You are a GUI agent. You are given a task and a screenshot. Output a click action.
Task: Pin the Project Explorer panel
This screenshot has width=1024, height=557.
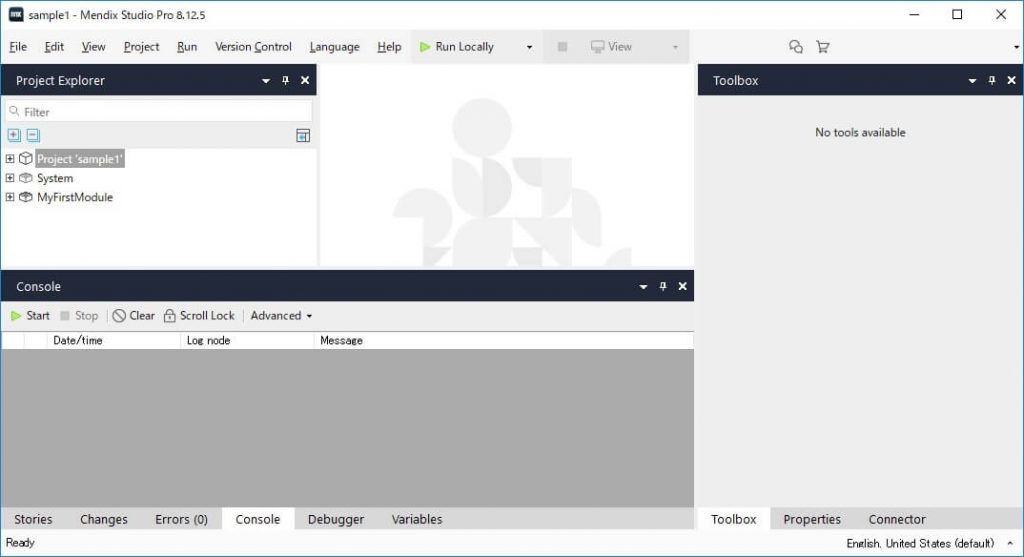point(285,81)
